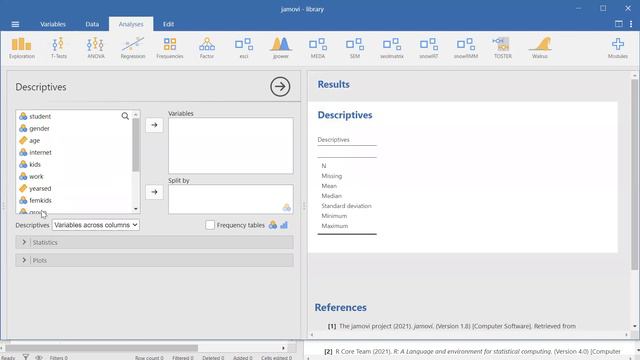This screenshot has height=360, width=640.
Task: Click the Descriptives heading in Results
Action: coord(345,115)
